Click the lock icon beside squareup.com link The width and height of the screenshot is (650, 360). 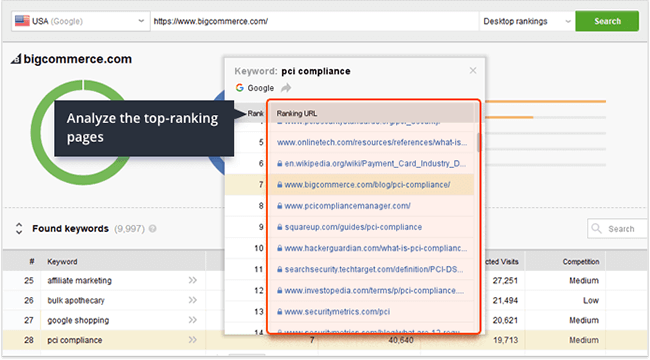pyautogui.click(x=279, y=227)
